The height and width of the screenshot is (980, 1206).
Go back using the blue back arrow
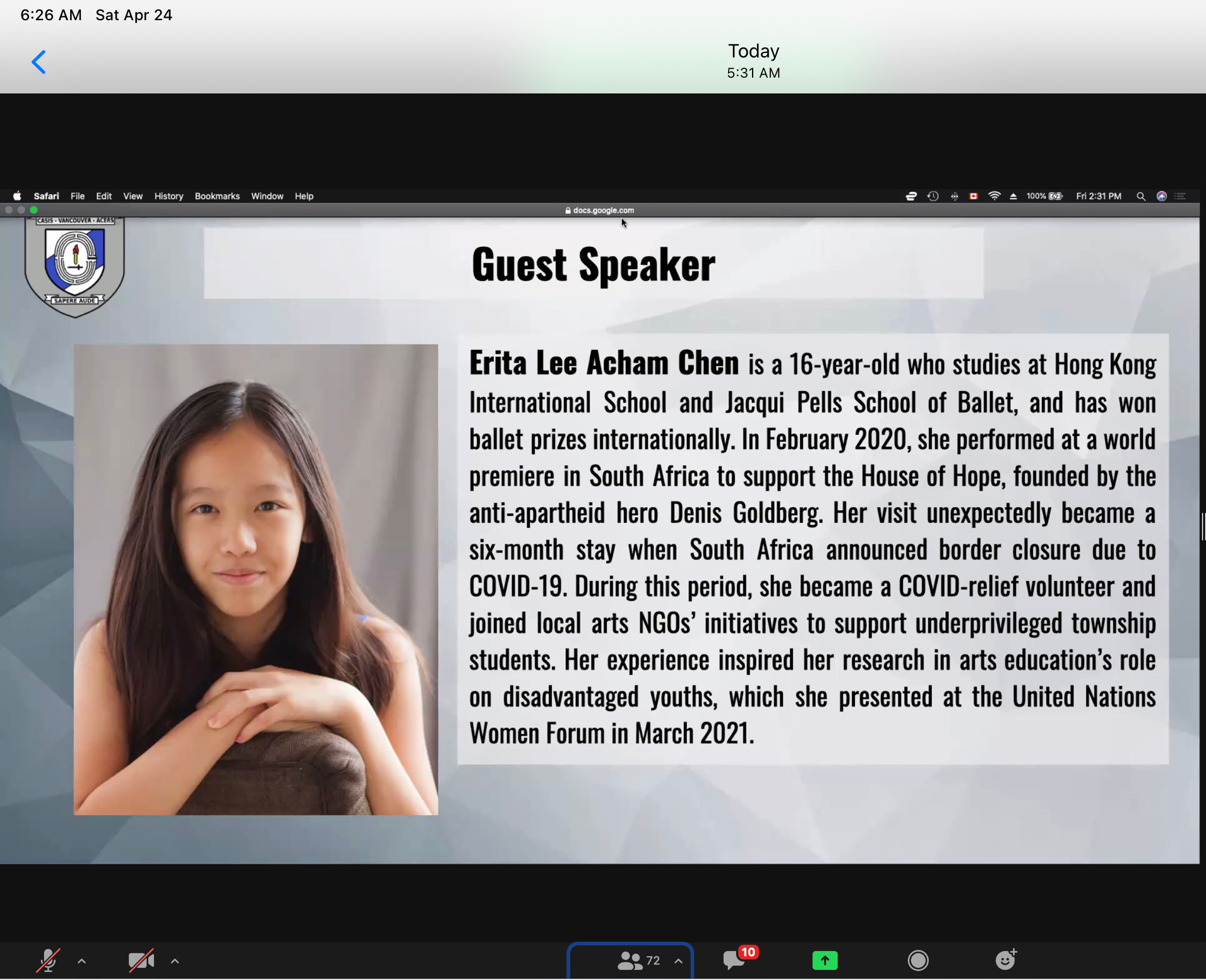tap(39, 62)
